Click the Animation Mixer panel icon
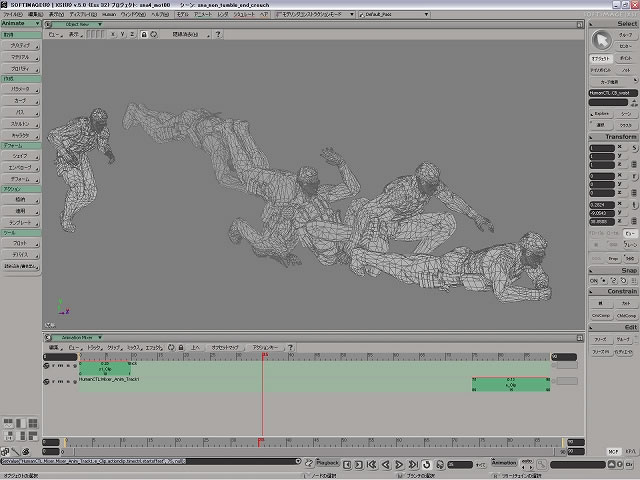 coord(50,338)
